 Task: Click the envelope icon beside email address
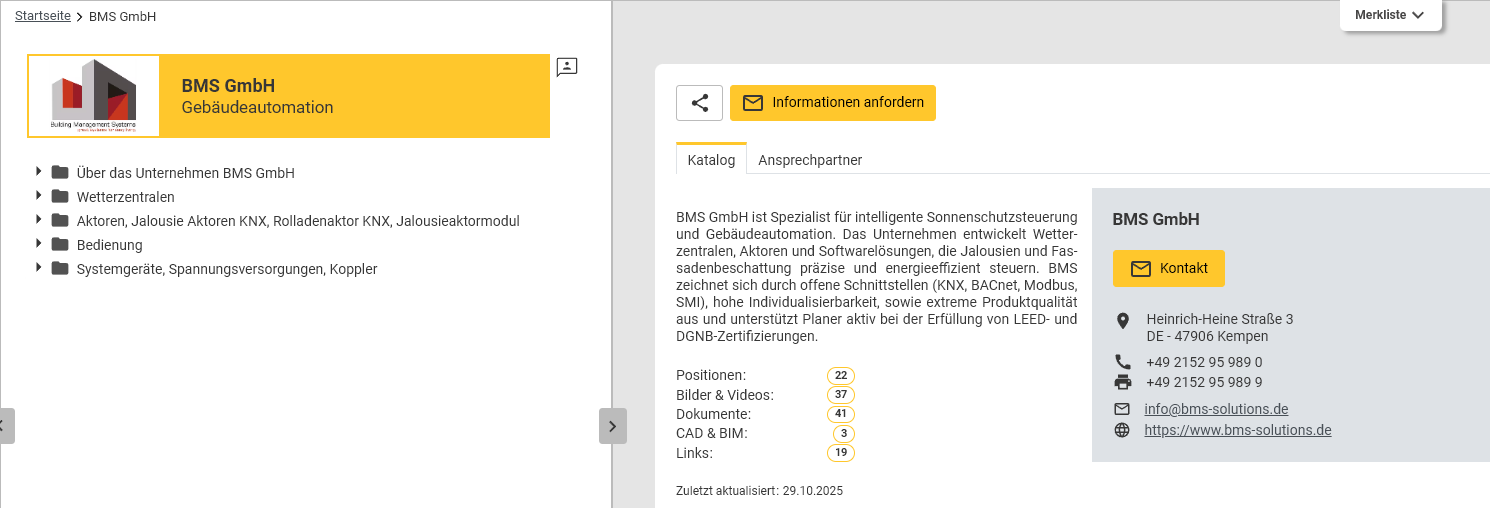point(1122,409)
